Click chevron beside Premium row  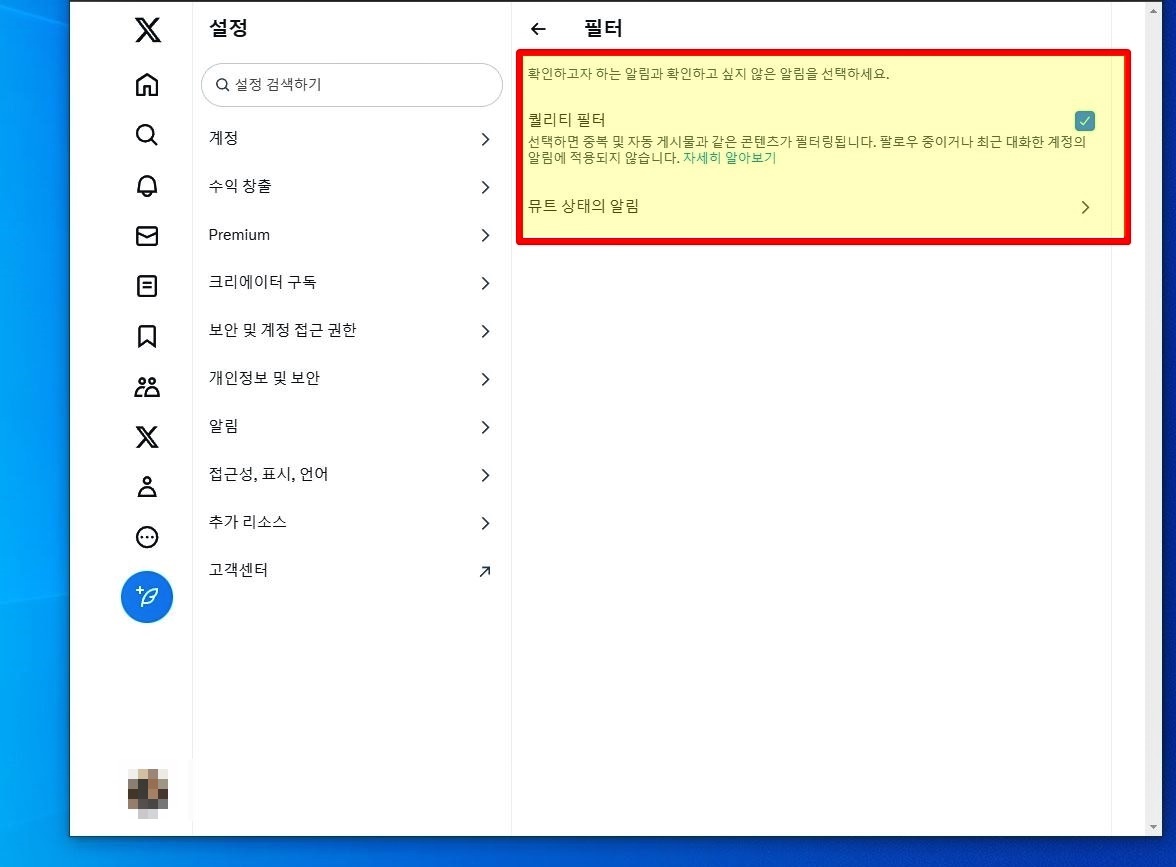485,236
